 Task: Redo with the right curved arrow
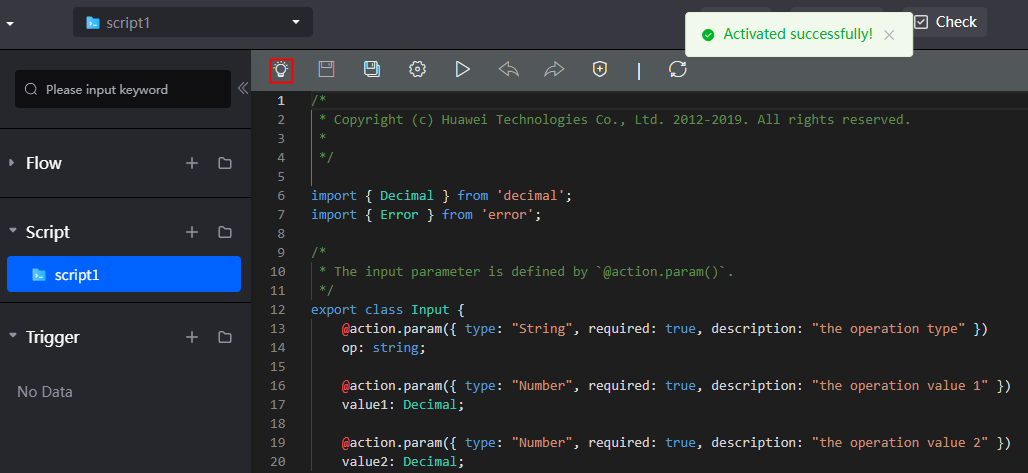pyautogui.click(x=554, y=69)
